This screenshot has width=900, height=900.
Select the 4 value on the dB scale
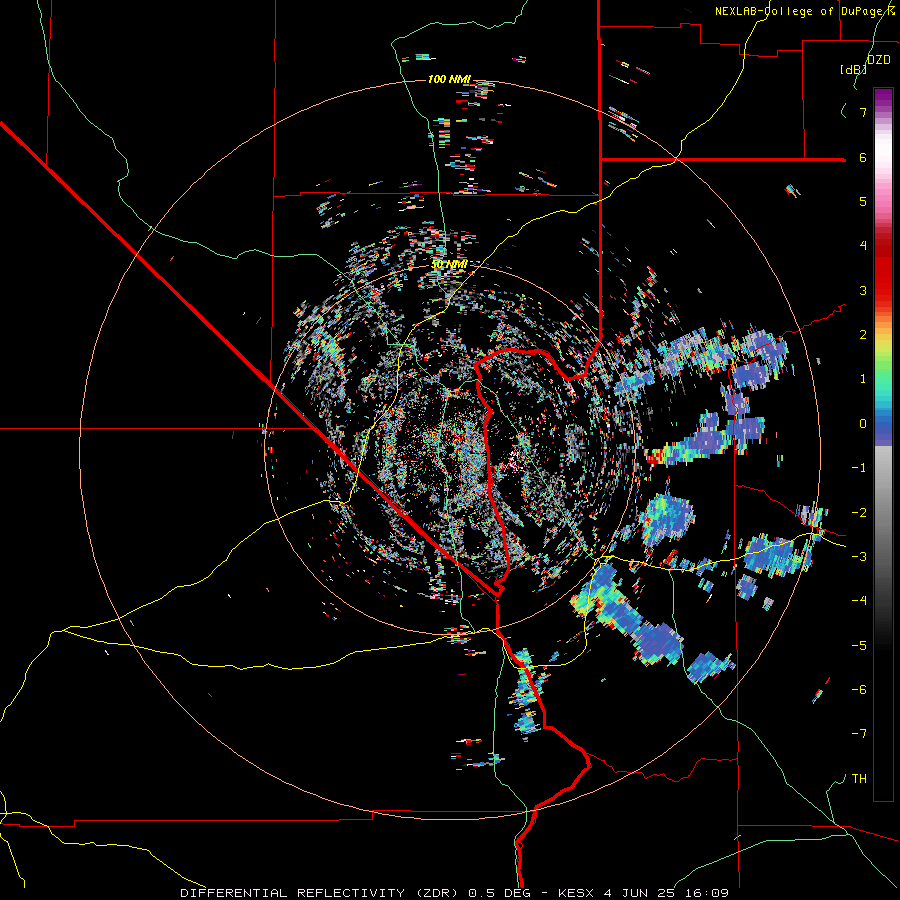tap(863, 246)
